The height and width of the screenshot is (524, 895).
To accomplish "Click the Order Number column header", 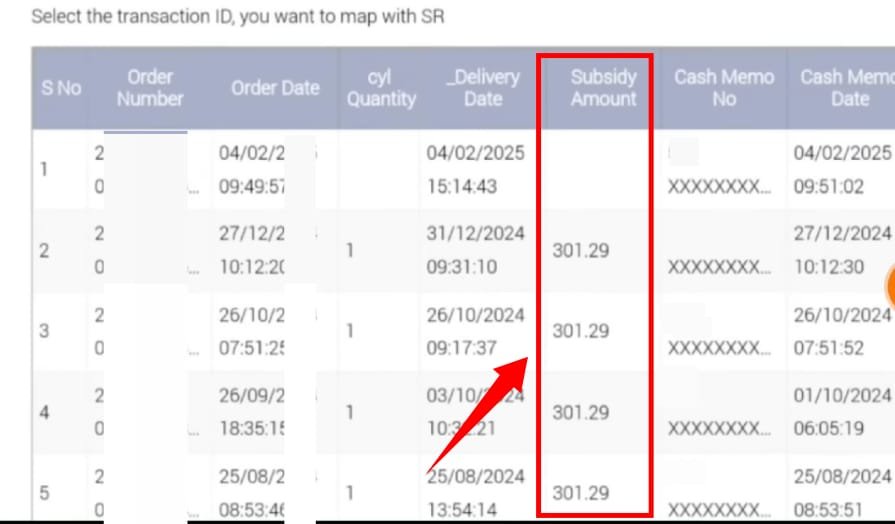I will [149, 88].
